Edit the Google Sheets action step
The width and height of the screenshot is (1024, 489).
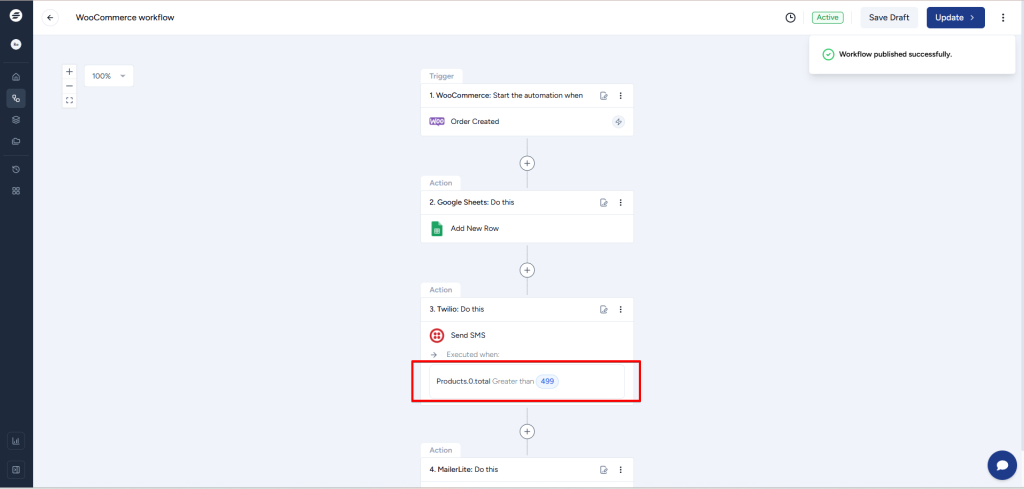pyautogui.click(x=604, y=202)
